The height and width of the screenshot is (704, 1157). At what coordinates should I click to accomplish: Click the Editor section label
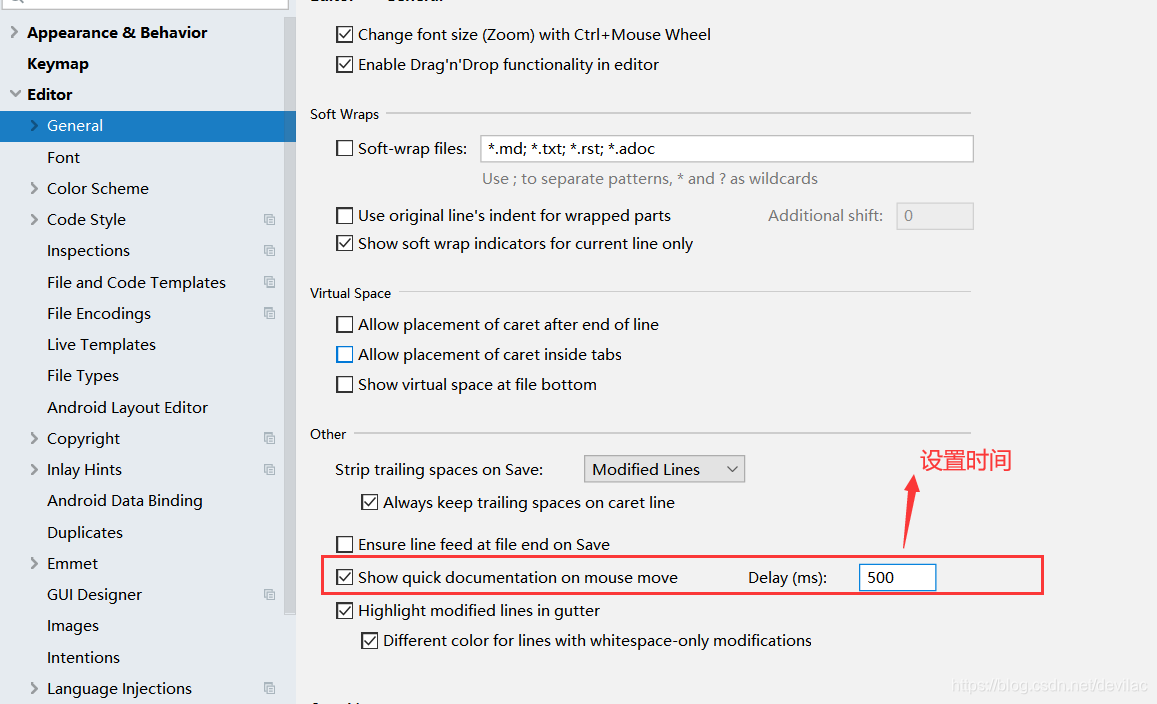point(49,94)
